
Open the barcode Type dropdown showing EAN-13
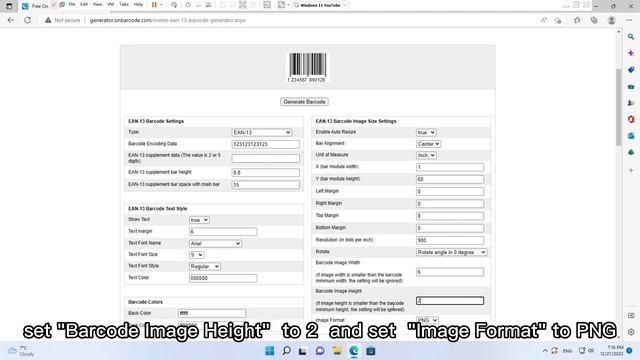click(262, 133)
